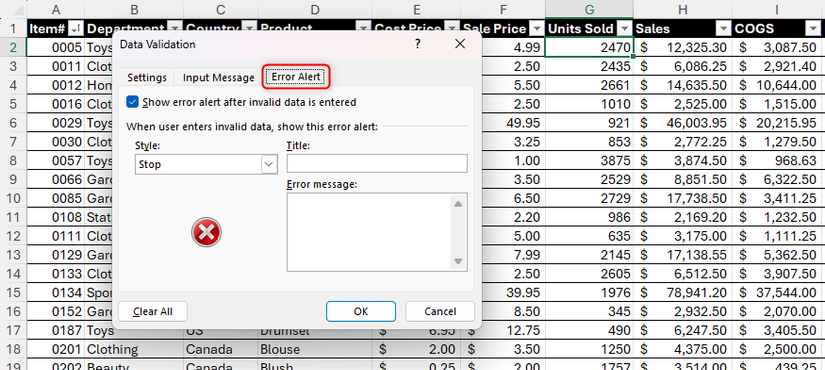
Task: Click the Cancel button
Action: 440,311
